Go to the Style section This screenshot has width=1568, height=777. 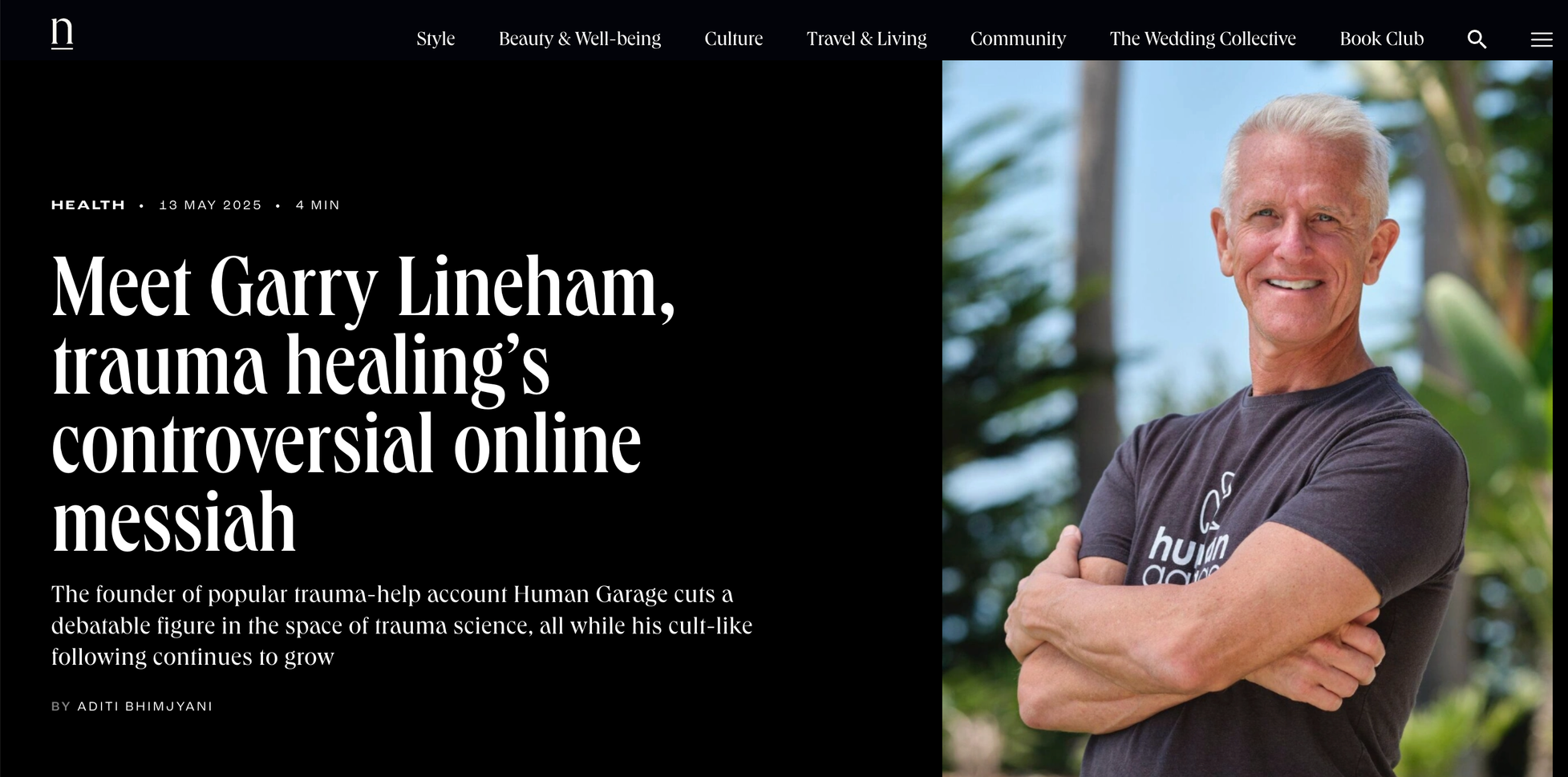(x=436, y=38)
